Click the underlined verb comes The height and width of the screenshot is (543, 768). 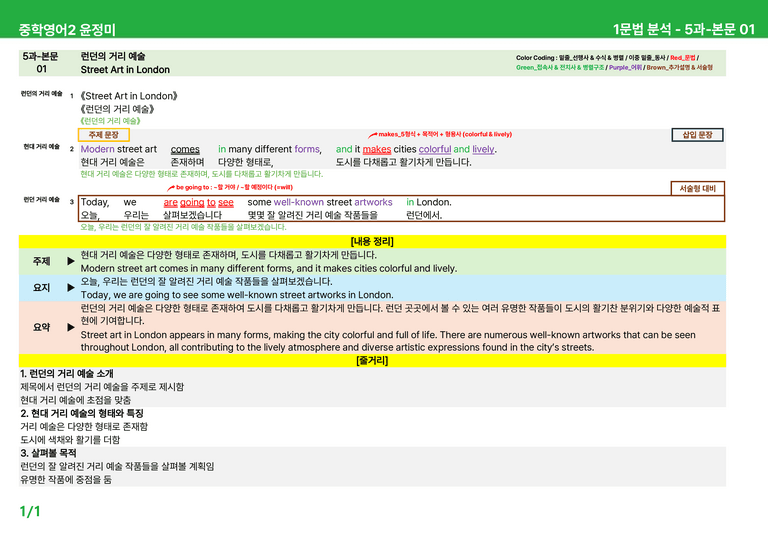(x=185, y=149)
